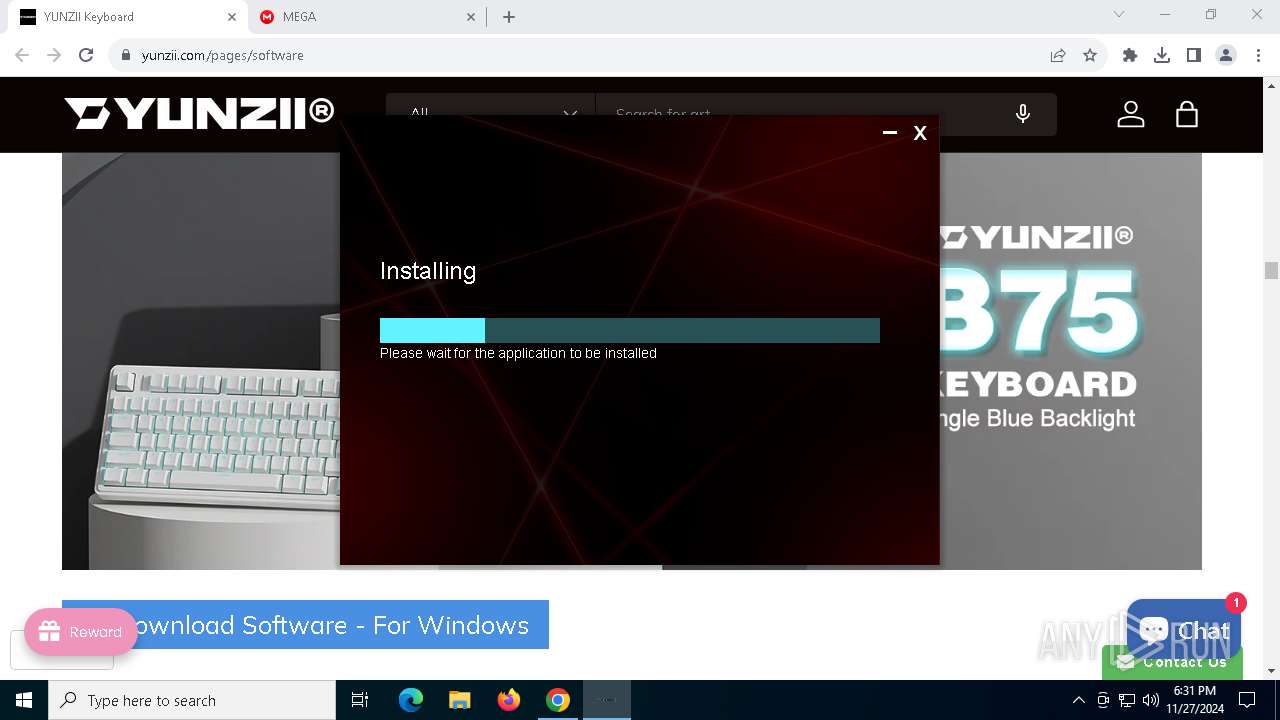Screen dimensions: 1280x720
Task: Open the account login icon
Action: pyautogui.click(x=1131, y=114)
